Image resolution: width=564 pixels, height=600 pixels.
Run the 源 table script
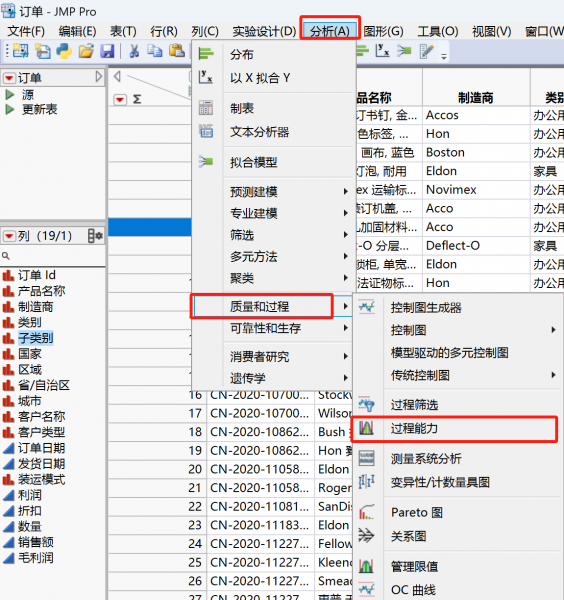click(x=10, y=95)
